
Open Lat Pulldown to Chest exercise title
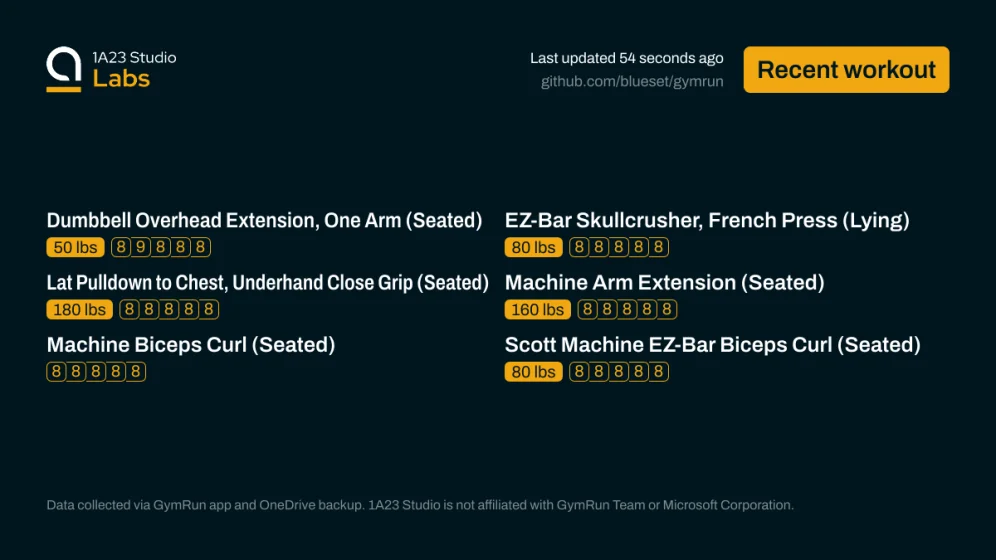point(267,283)
